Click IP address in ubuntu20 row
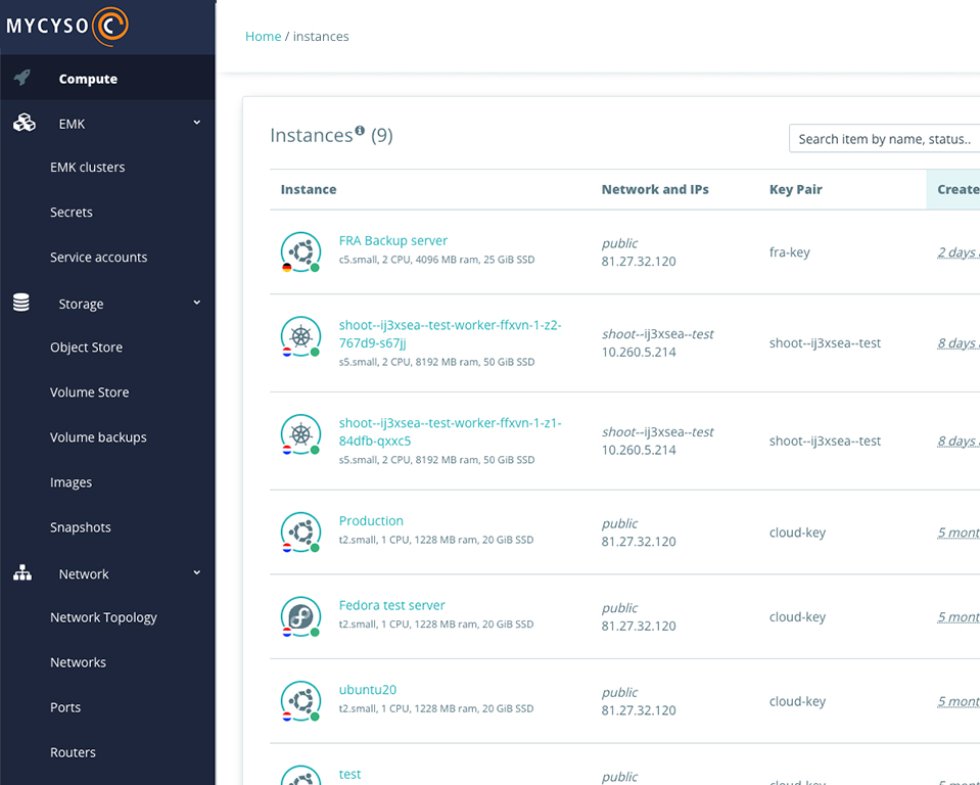980x785 pixels. pyautogui.click(x=638, y=711)
